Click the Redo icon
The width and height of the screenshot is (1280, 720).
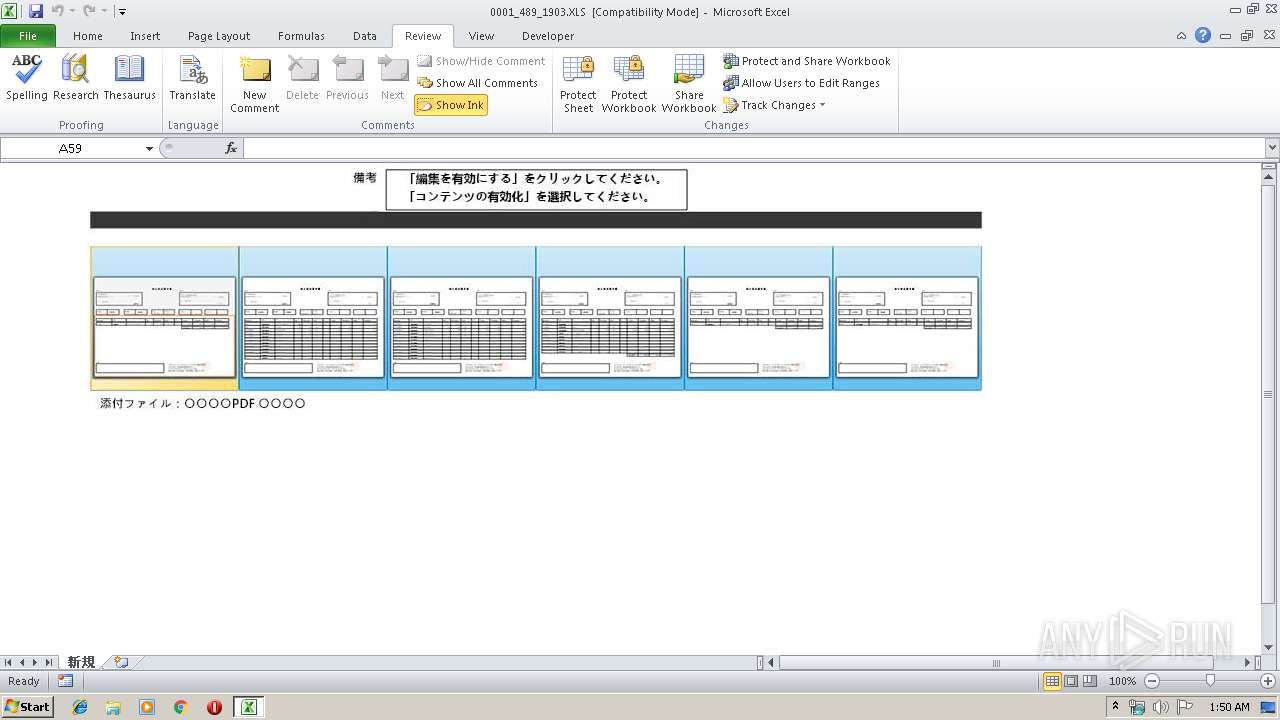[x=89, y=11]
